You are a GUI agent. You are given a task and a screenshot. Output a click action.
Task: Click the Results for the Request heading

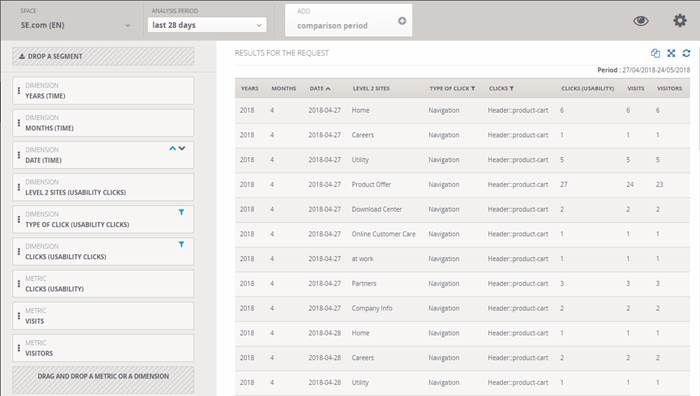(x=281, y=53)
